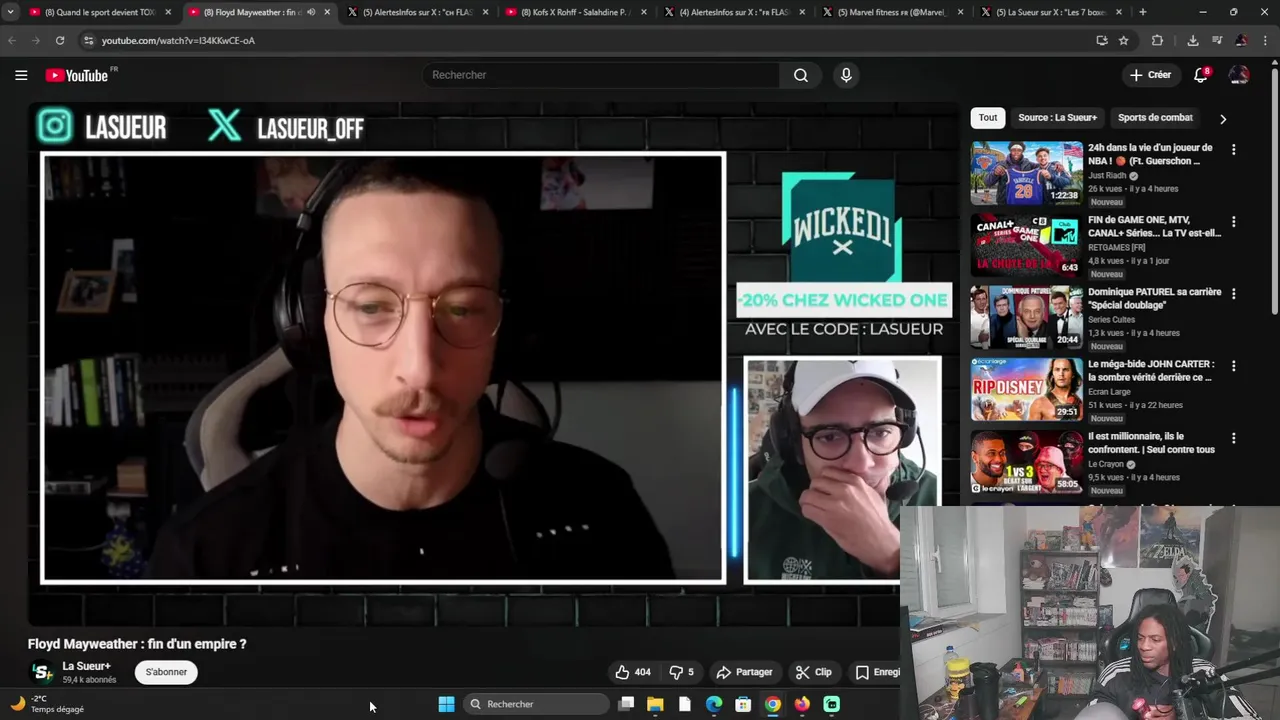The image size is (1280, 720).
Task: Go to YouTube home via logo
Action: click(x=76, y=75)
